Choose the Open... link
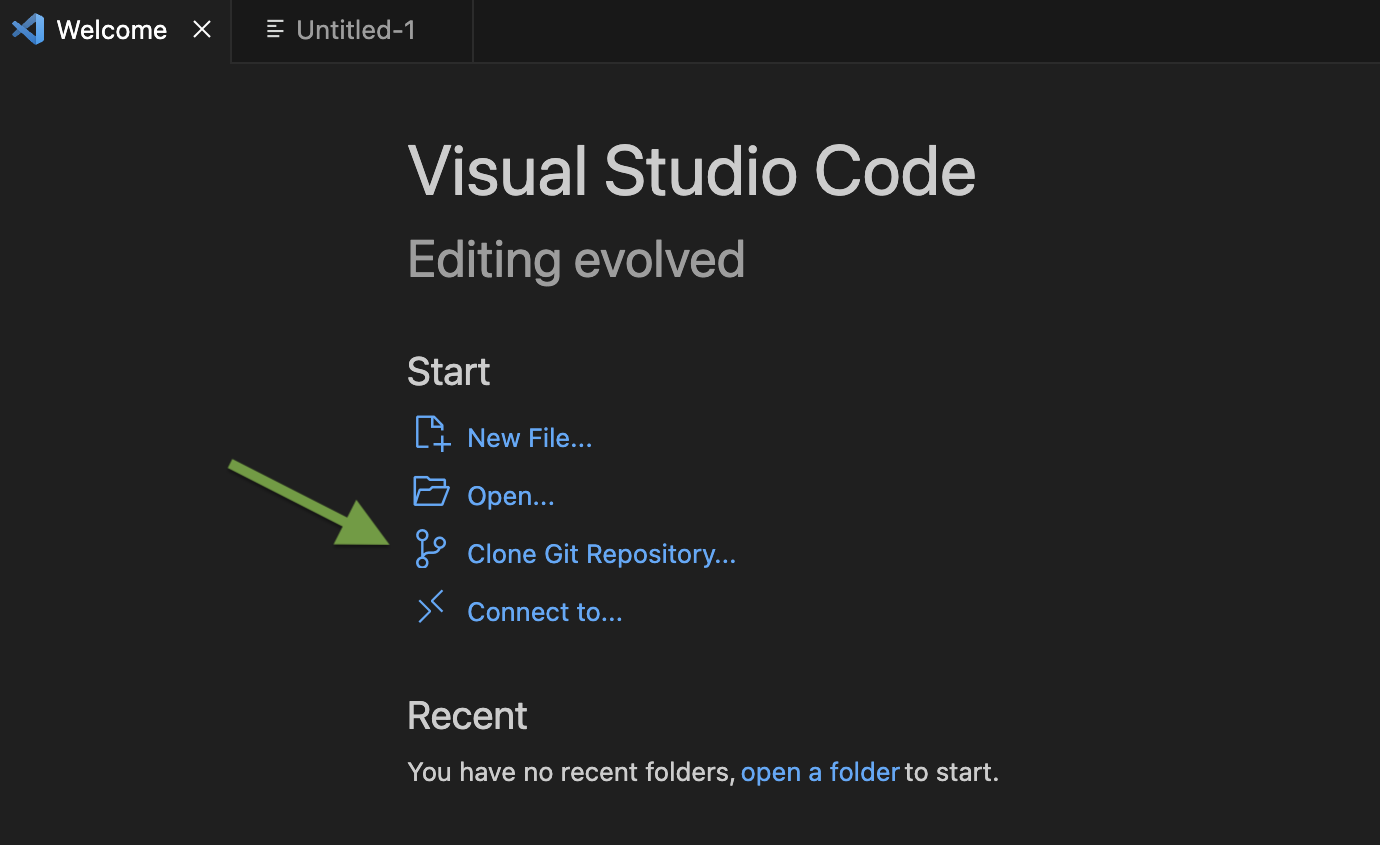Screen dimensions: 1380x845 click(510, 496)
